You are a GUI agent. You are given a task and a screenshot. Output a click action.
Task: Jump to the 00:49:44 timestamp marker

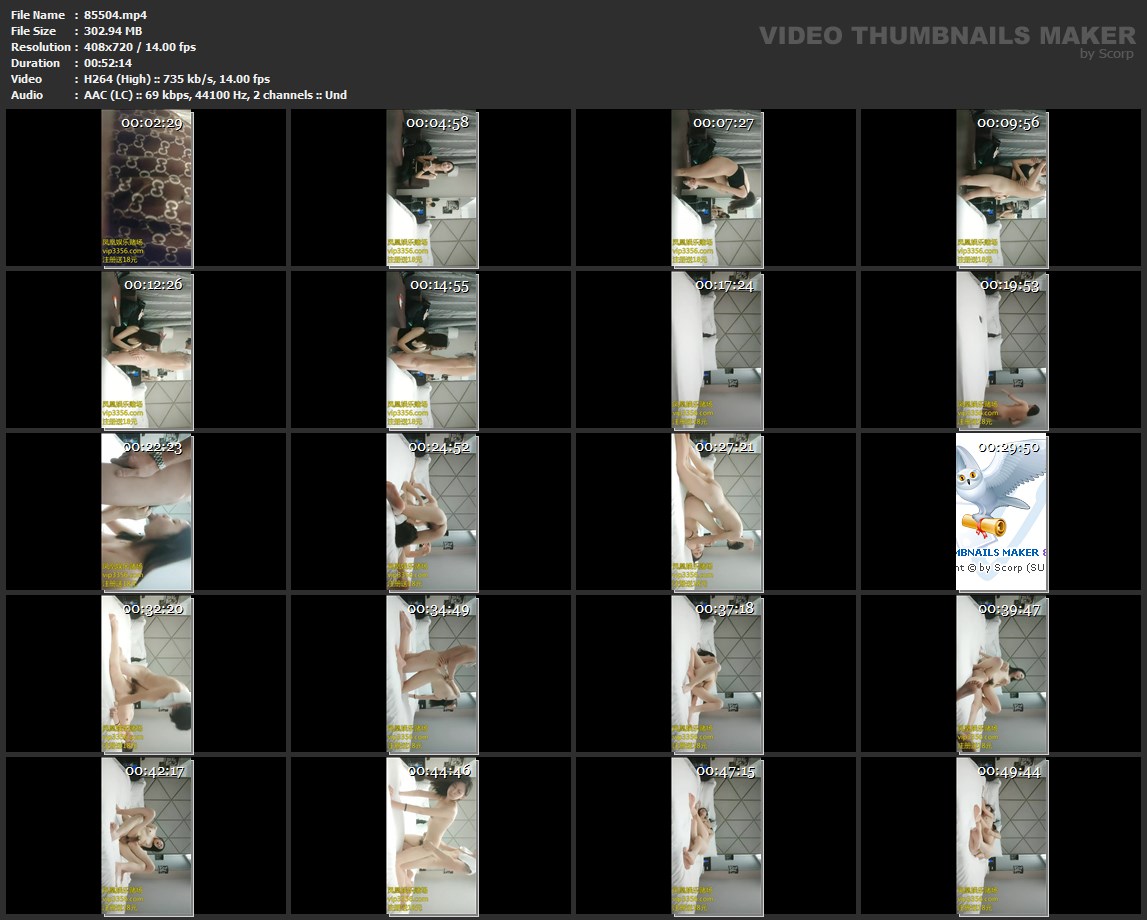click(1011, 771)
